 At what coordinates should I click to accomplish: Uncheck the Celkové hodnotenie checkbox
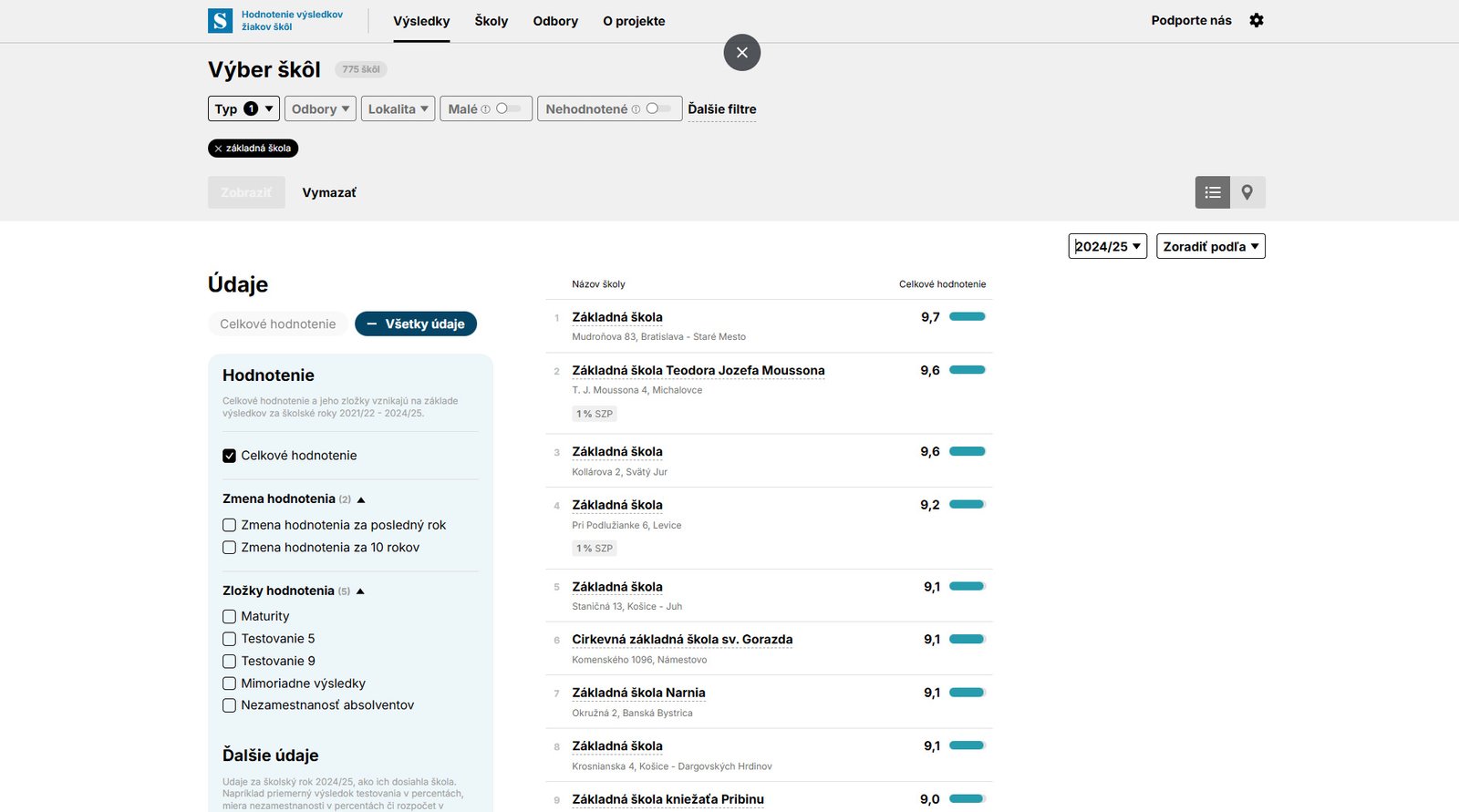[x=230, y=456]
